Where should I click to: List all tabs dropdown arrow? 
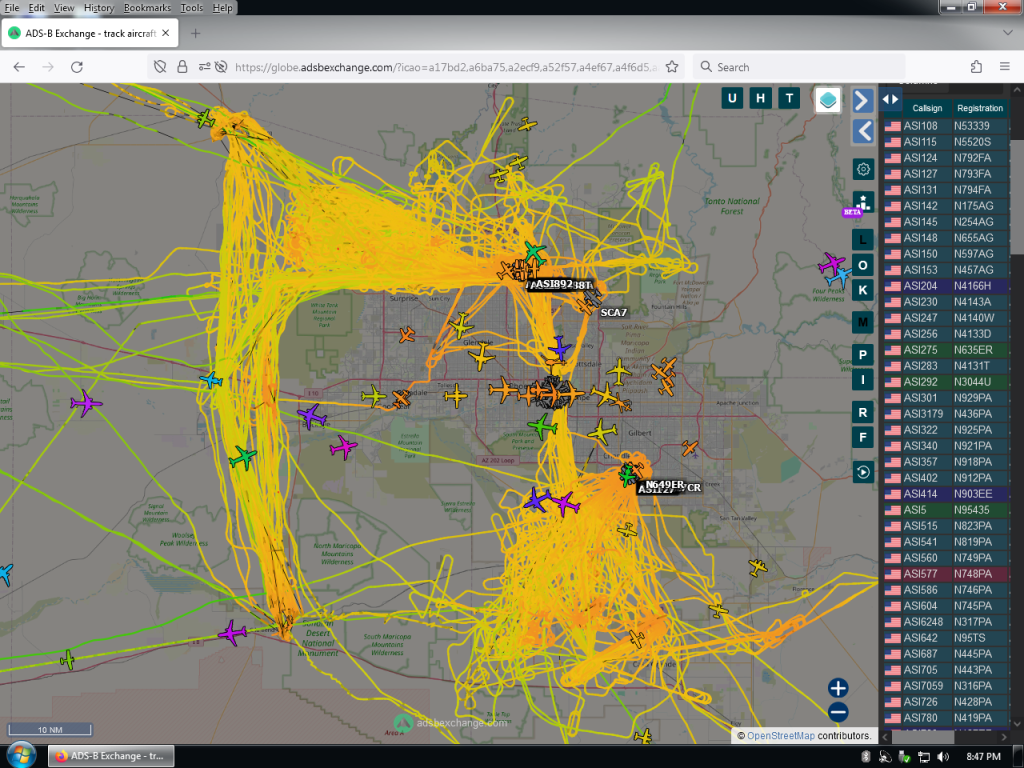pos(1007,33)
